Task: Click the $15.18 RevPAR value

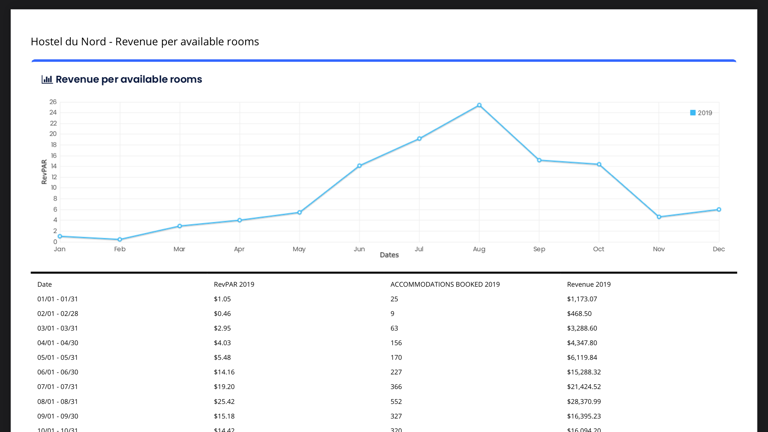Action: coord(224,416)
